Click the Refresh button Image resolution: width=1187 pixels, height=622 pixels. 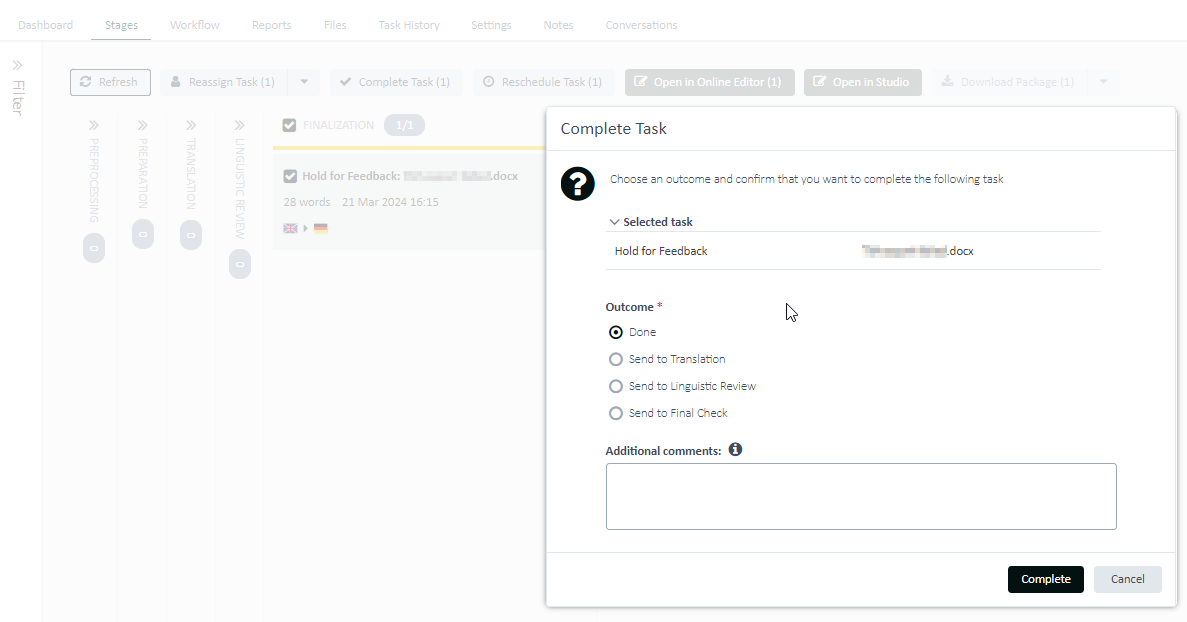110,82
